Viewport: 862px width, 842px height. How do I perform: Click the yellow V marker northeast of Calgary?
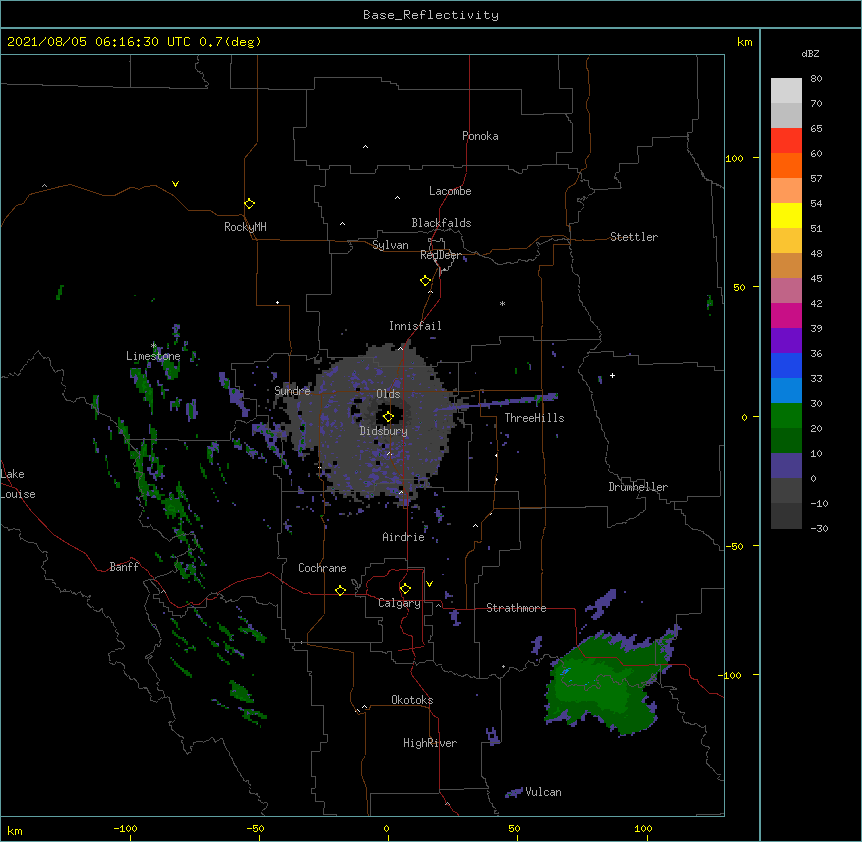click(x=429, y=584)
